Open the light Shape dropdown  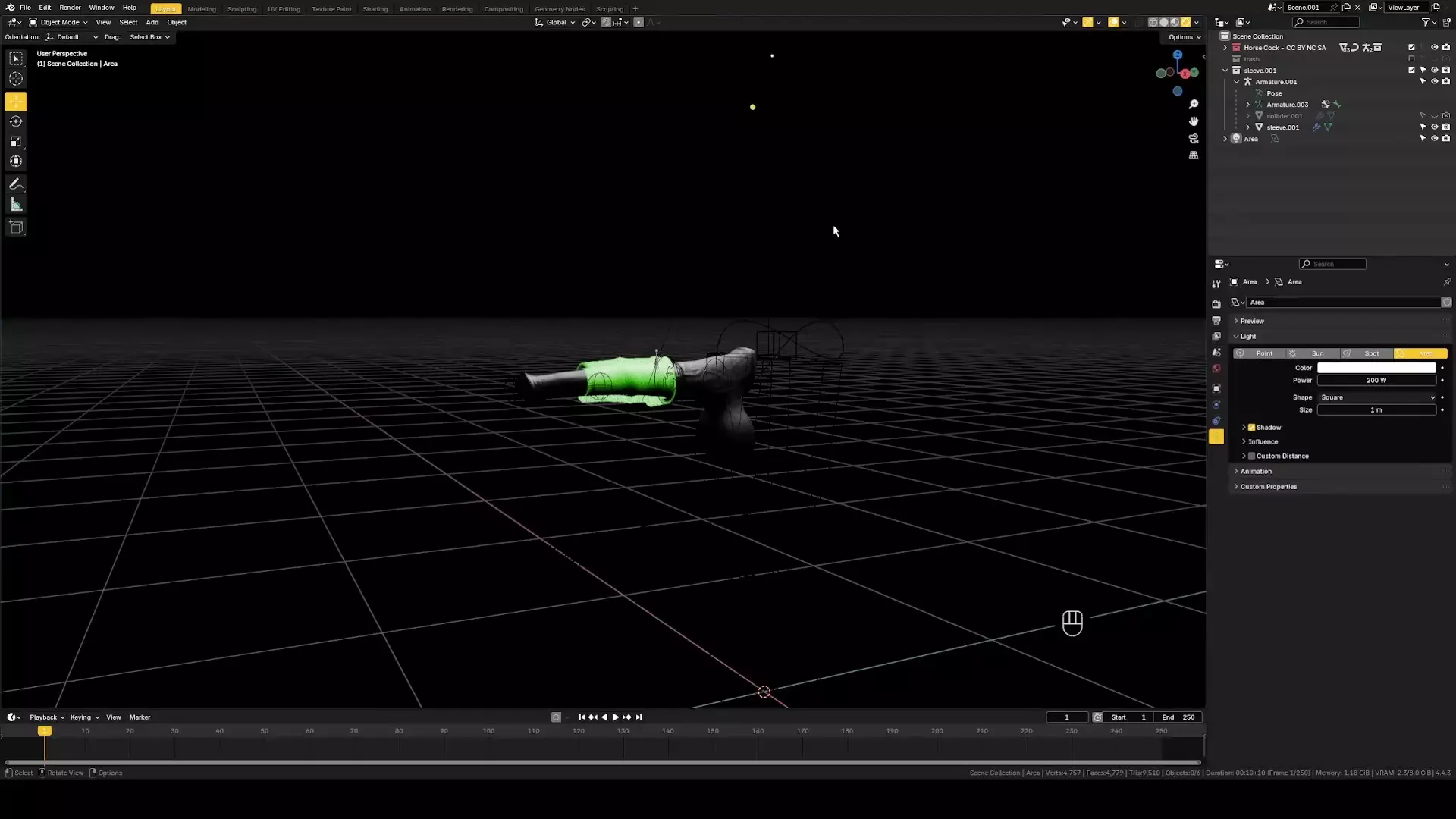1376,397
